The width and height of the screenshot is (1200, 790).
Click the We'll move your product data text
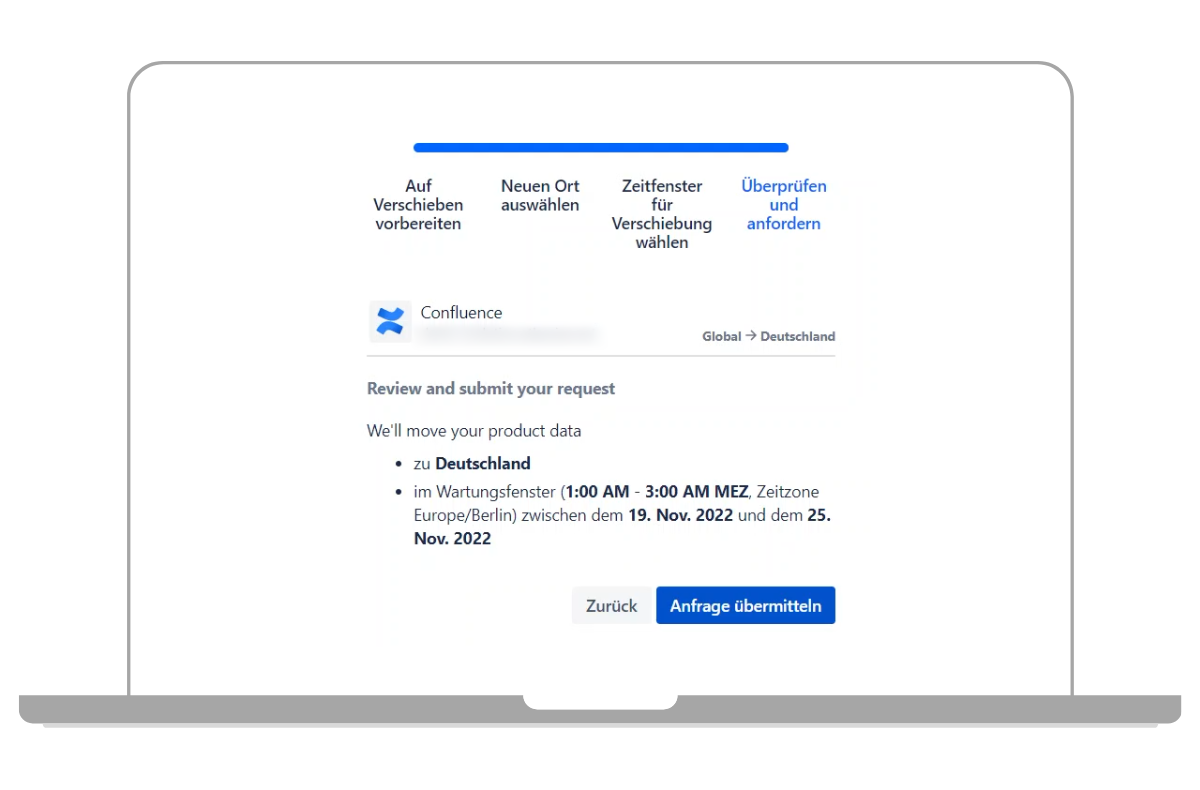click(x=474, y=431)
